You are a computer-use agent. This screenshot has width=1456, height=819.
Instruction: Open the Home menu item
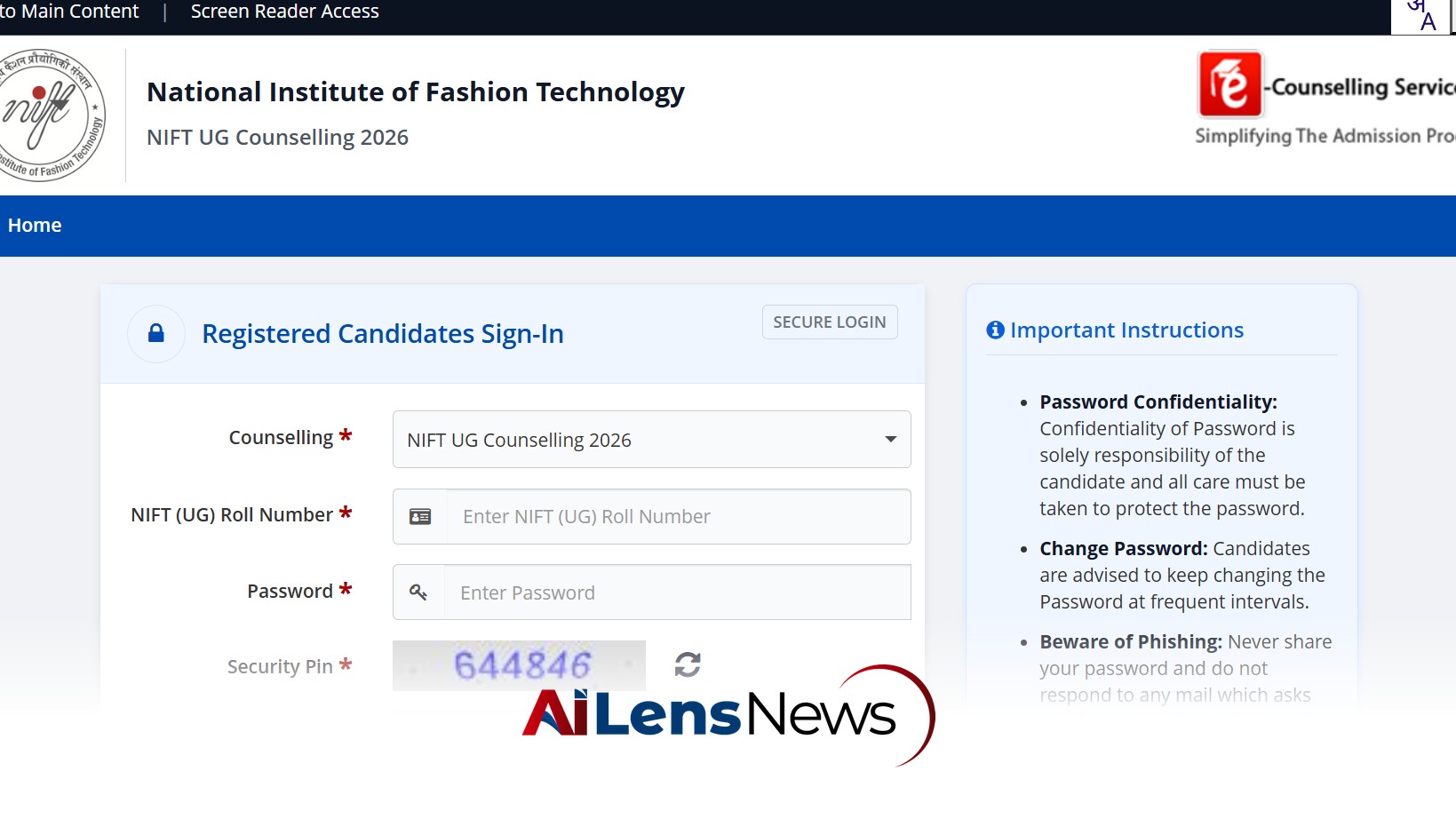[35, 225]
